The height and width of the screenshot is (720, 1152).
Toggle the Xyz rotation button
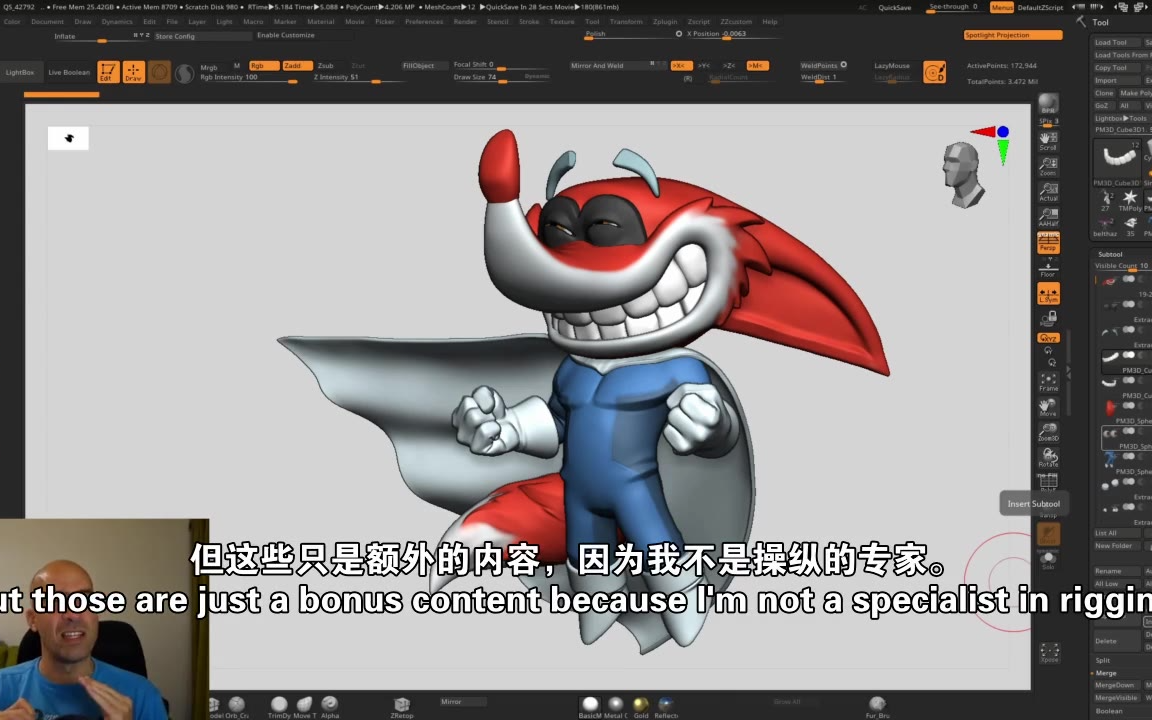coord(1048,338)
